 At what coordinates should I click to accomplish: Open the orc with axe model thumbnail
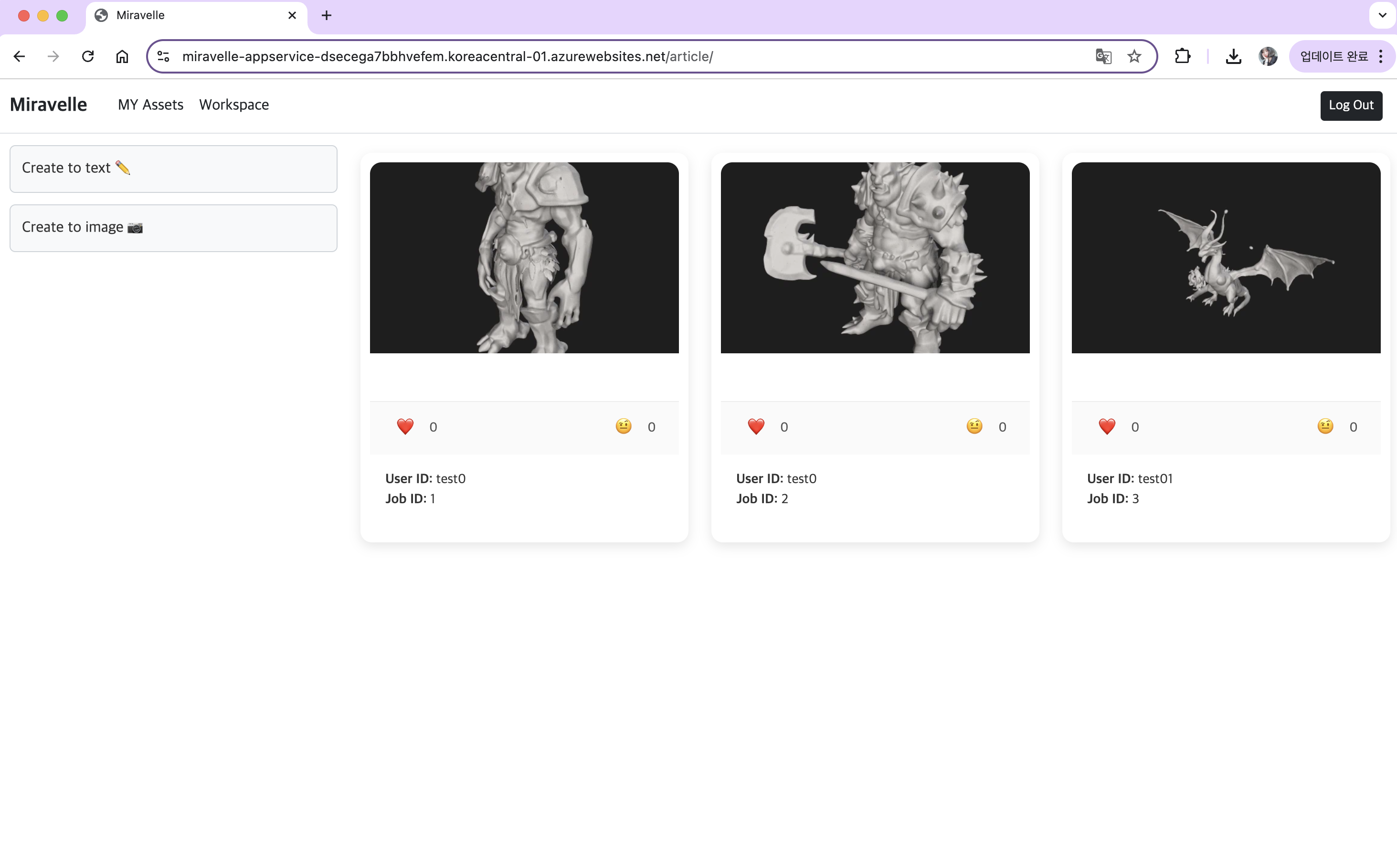(875, 257)
